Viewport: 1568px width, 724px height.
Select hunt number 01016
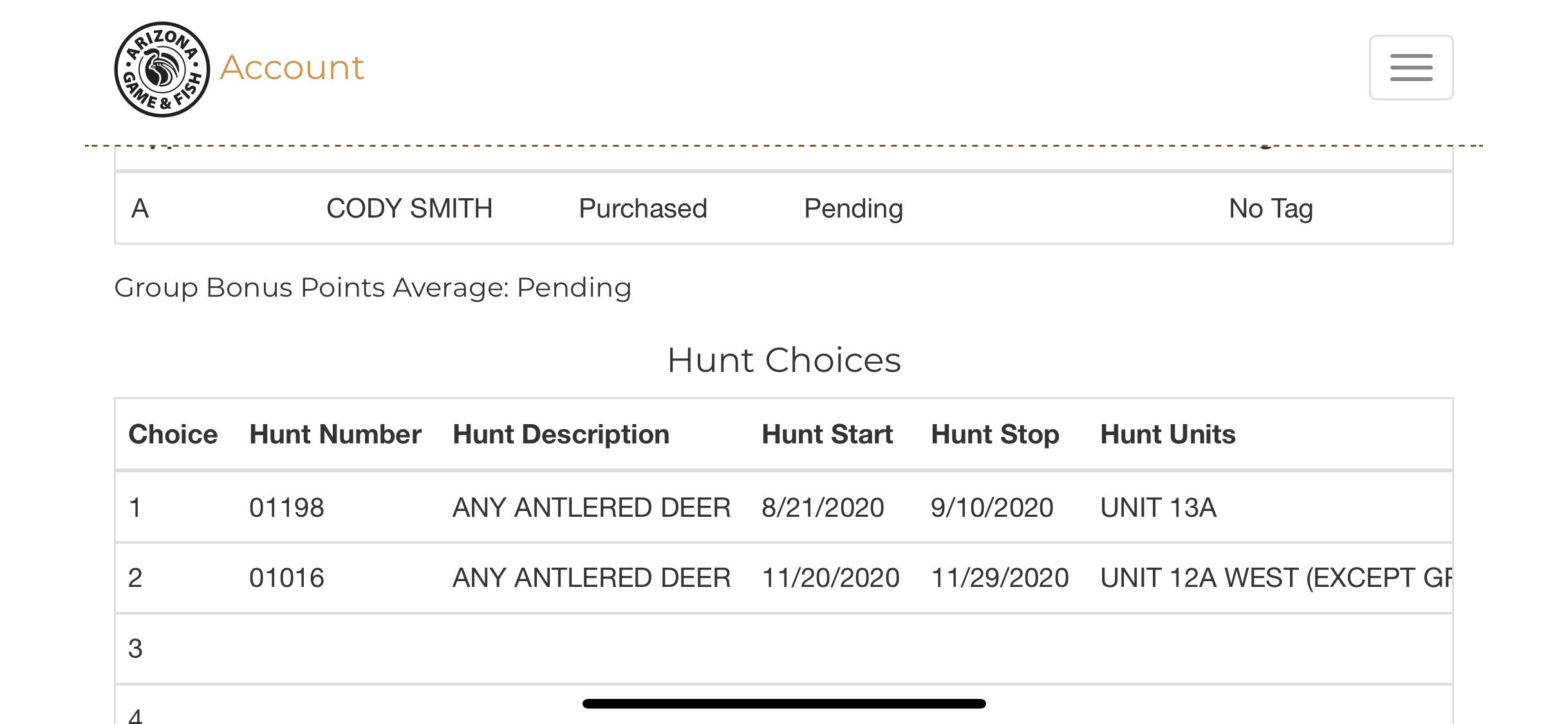(286, 578)
